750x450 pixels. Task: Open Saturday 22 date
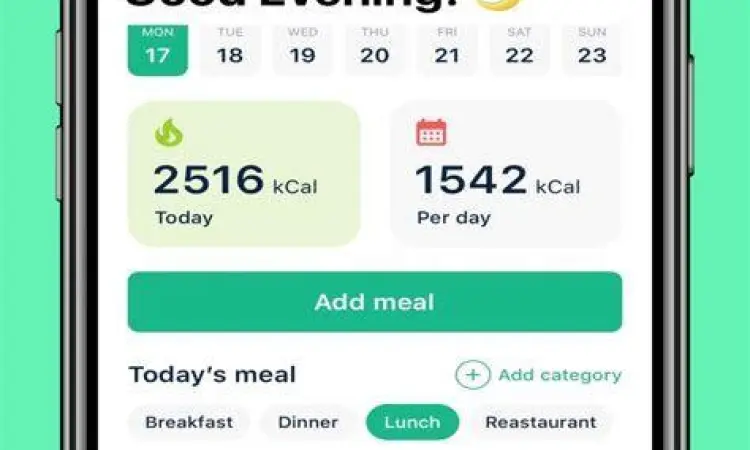[x=520, y=47]
